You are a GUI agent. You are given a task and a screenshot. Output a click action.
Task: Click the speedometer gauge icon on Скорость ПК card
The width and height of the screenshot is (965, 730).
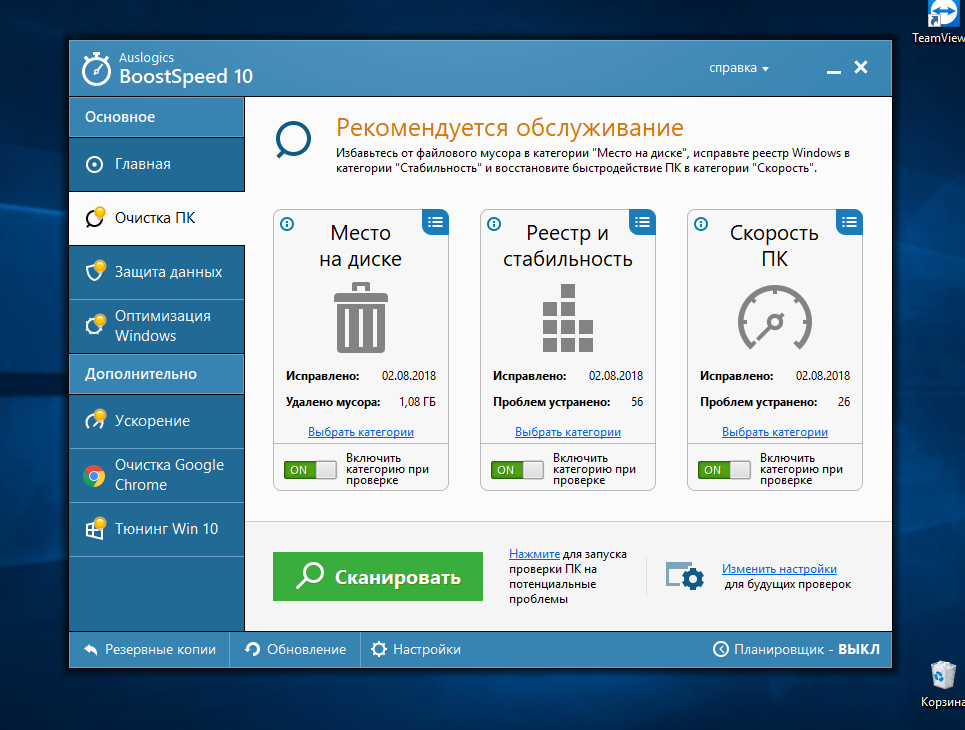tap(775, 318)
